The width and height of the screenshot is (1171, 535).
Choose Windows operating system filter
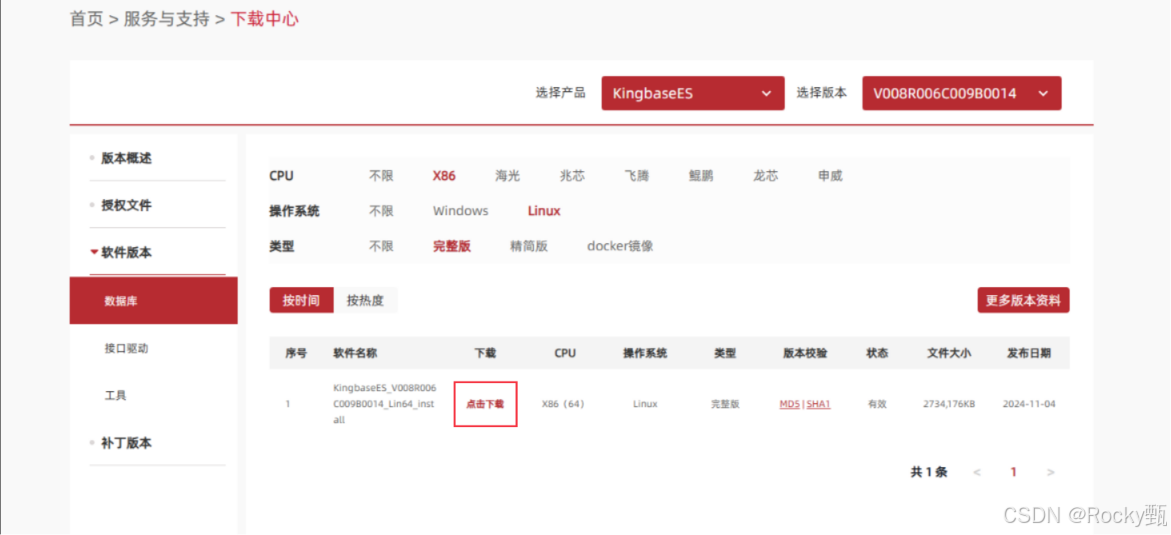tap(461, 211)
